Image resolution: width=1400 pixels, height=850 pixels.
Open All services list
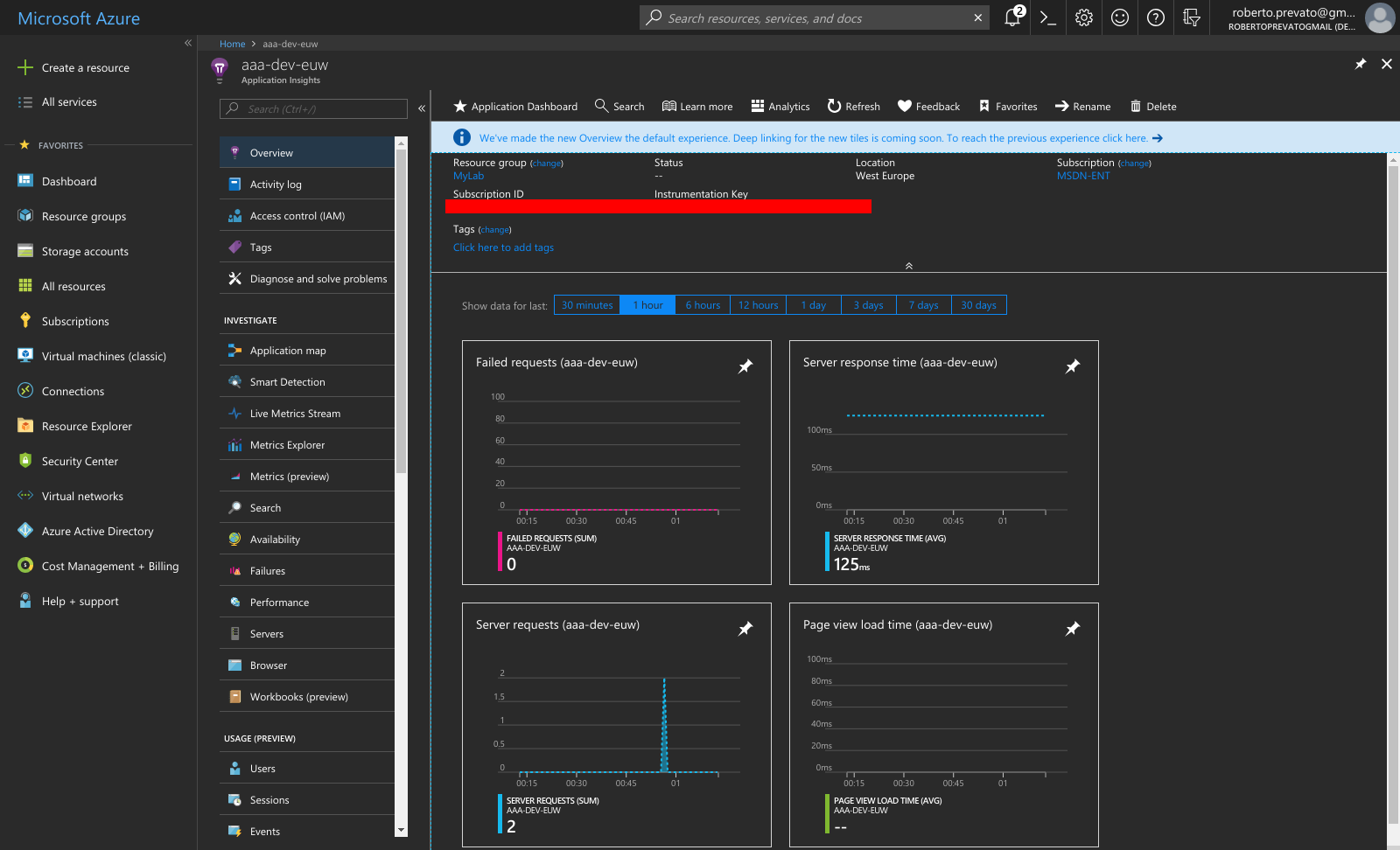[69, 102]
